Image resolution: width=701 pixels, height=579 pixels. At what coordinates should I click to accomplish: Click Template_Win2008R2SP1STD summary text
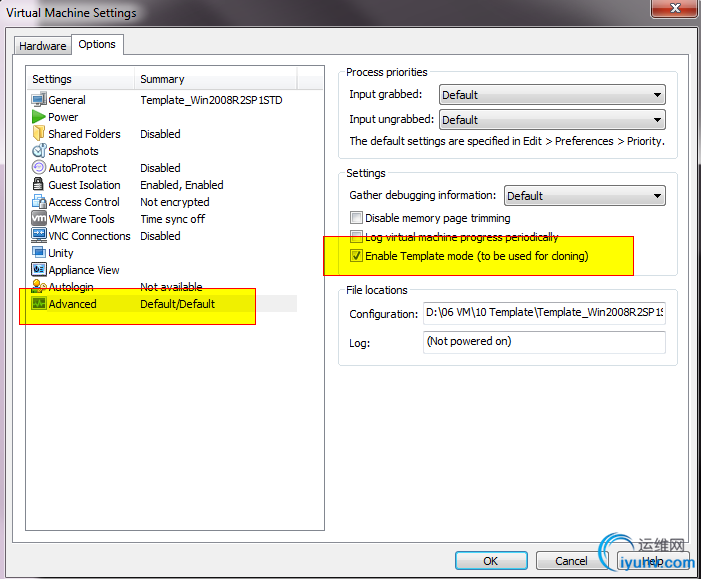[211, 100]
